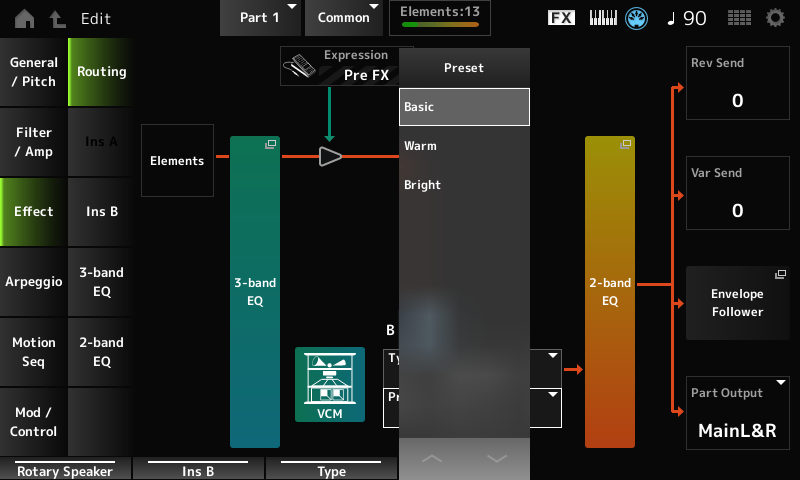Go to the Home screen icon
This screenshot has width=800, height=480.
(24, 18)
